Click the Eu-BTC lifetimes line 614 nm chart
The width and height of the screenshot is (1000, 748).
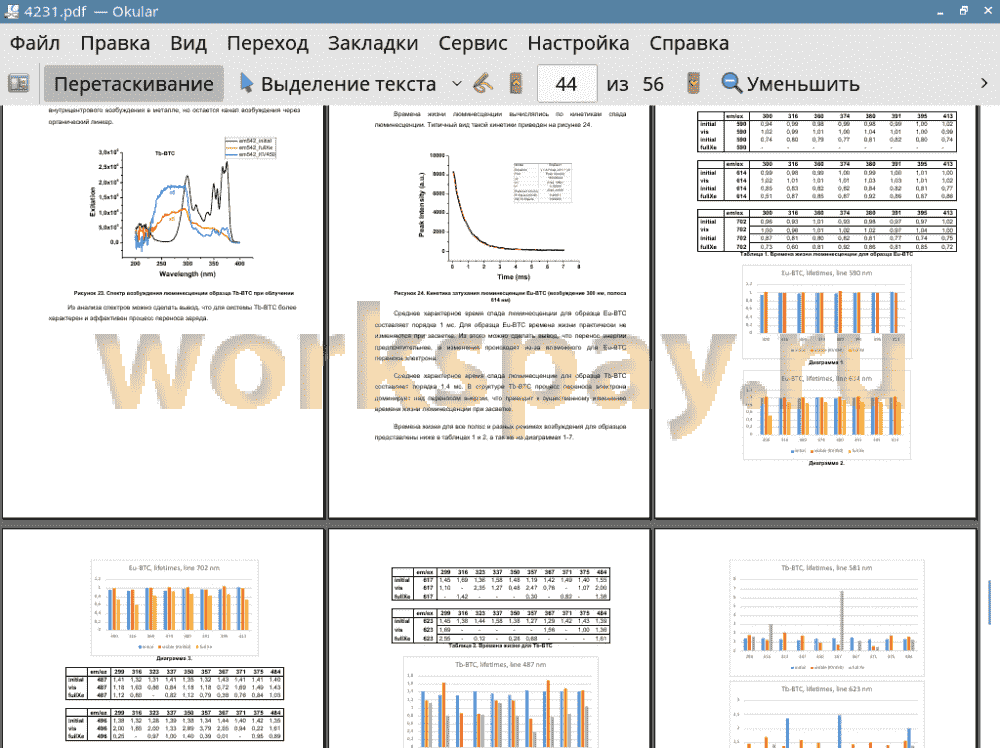point(827,414)
